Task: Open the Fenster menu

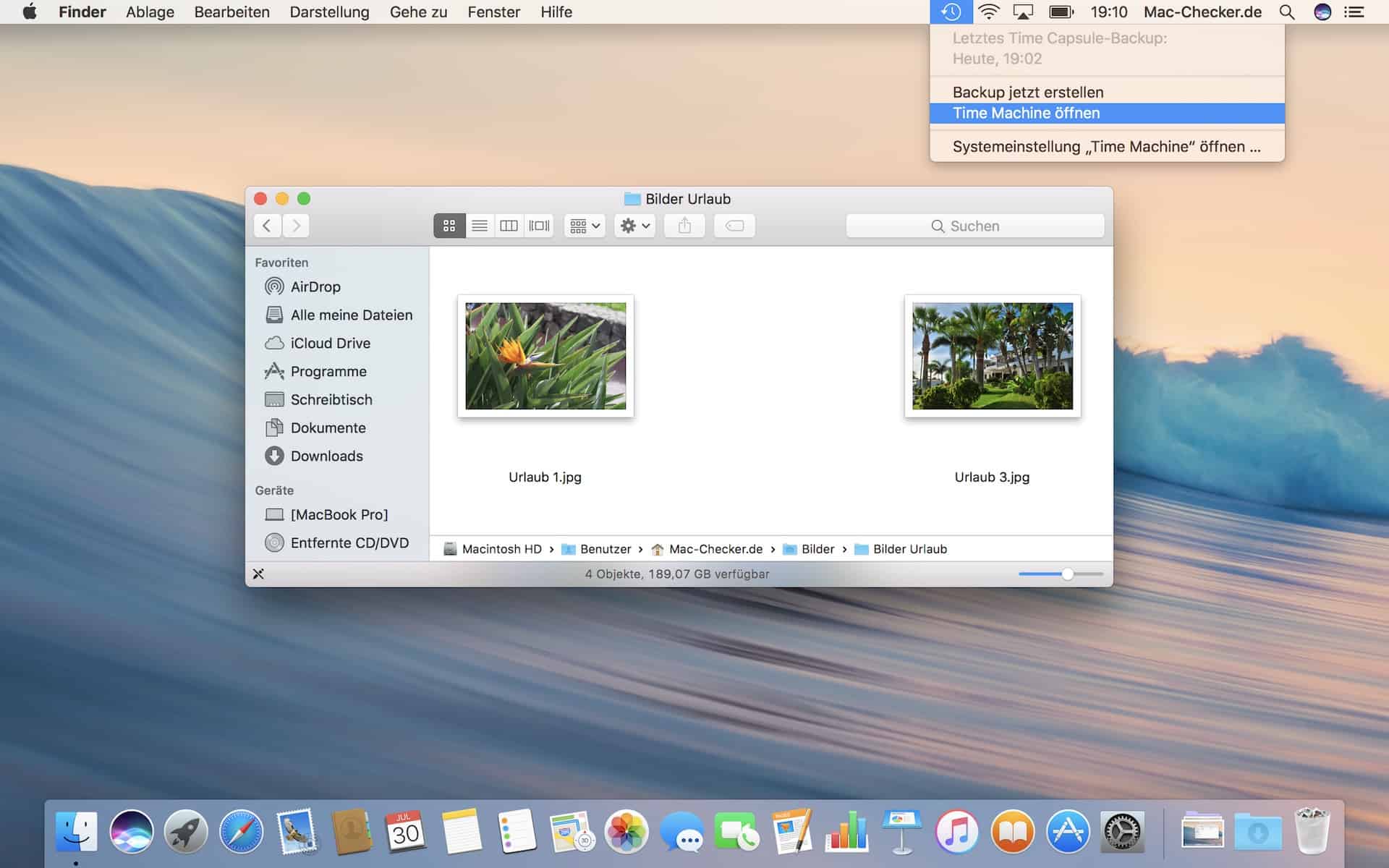Action: click(493, 12)
